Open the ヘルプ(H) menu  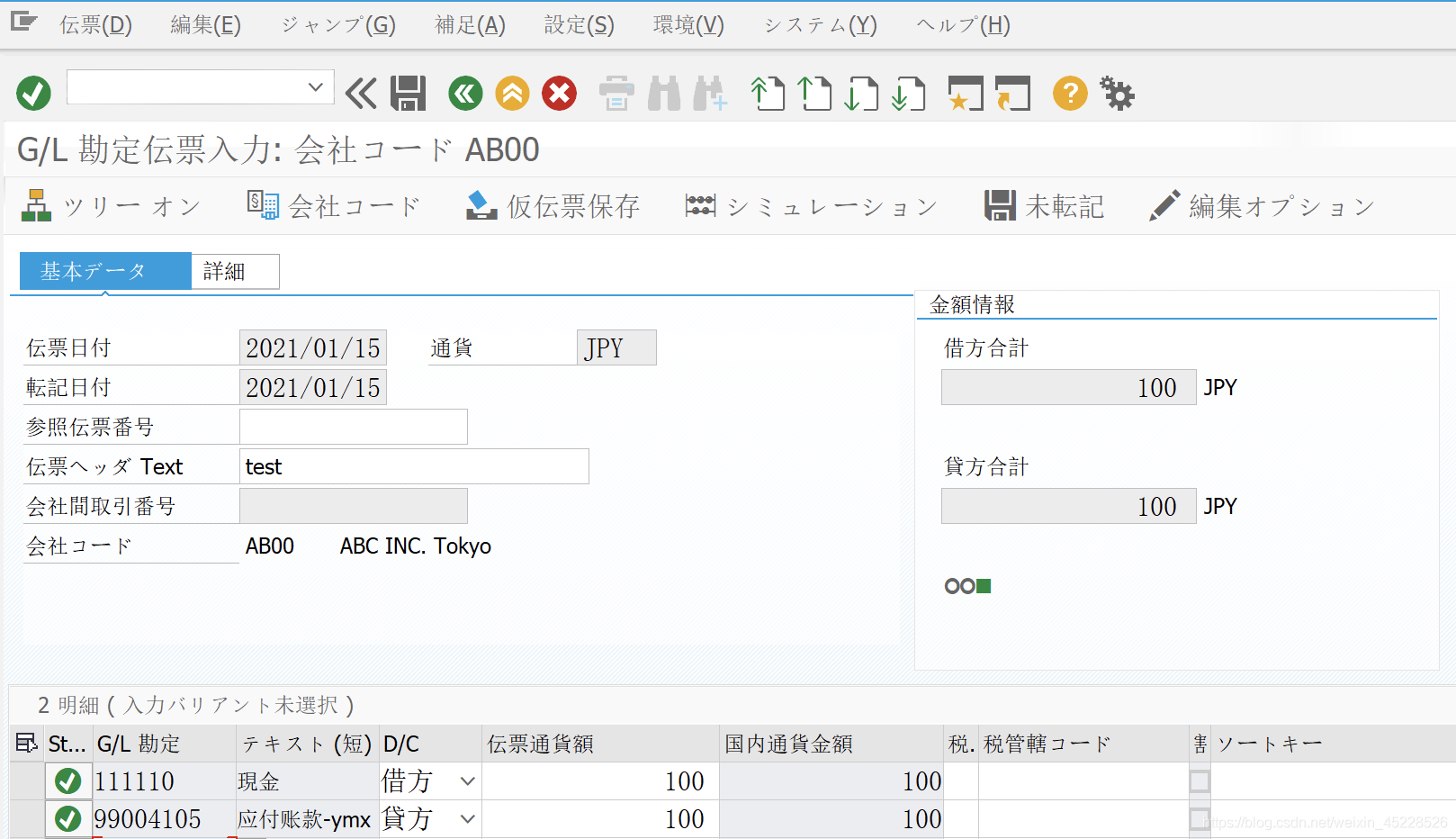(x=963, y=25)
